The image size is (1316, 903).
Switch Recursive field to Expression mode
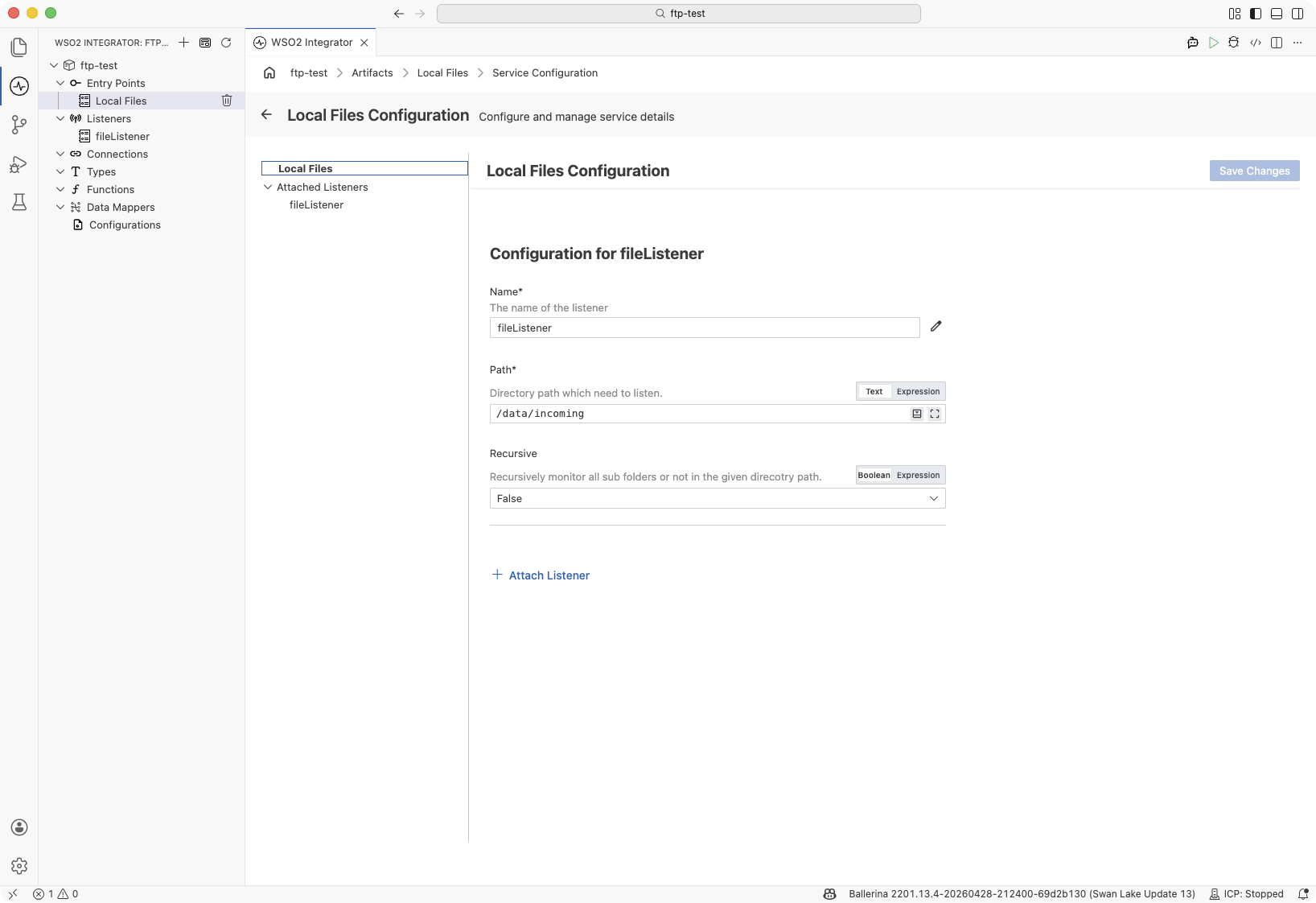tap(918, 475)
